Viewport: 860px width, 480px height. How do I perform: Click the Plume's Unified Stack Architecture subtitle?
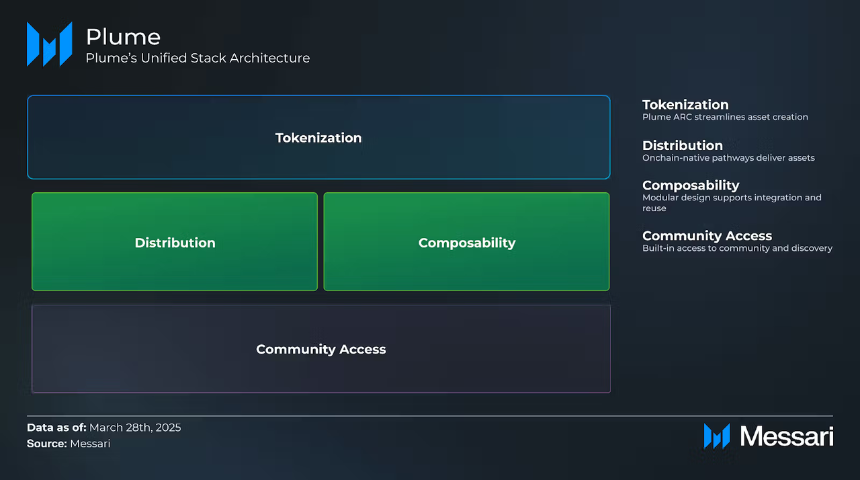pyautogui.click(x=197, y=58)
